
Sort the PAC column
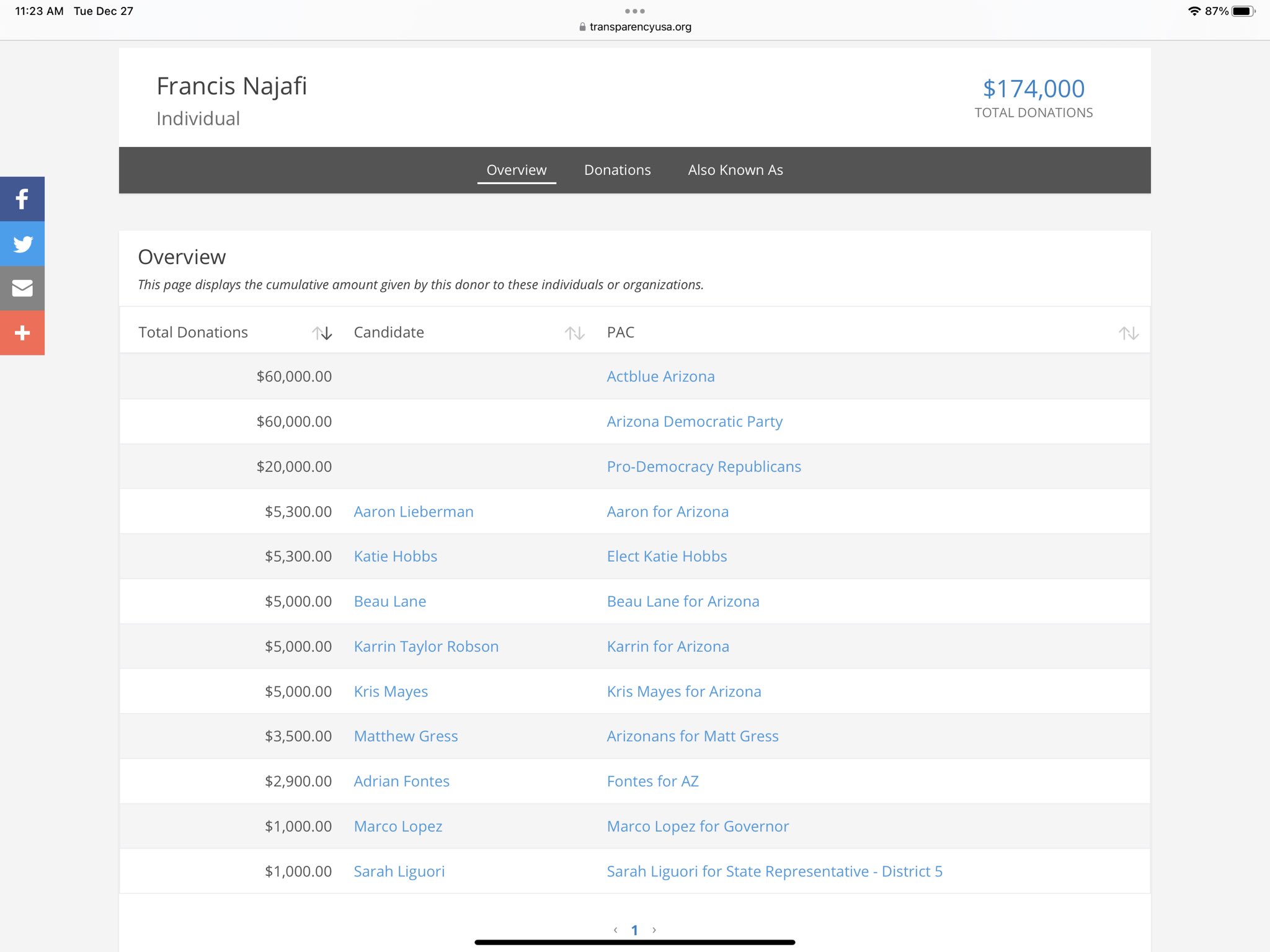(1128, 333)
